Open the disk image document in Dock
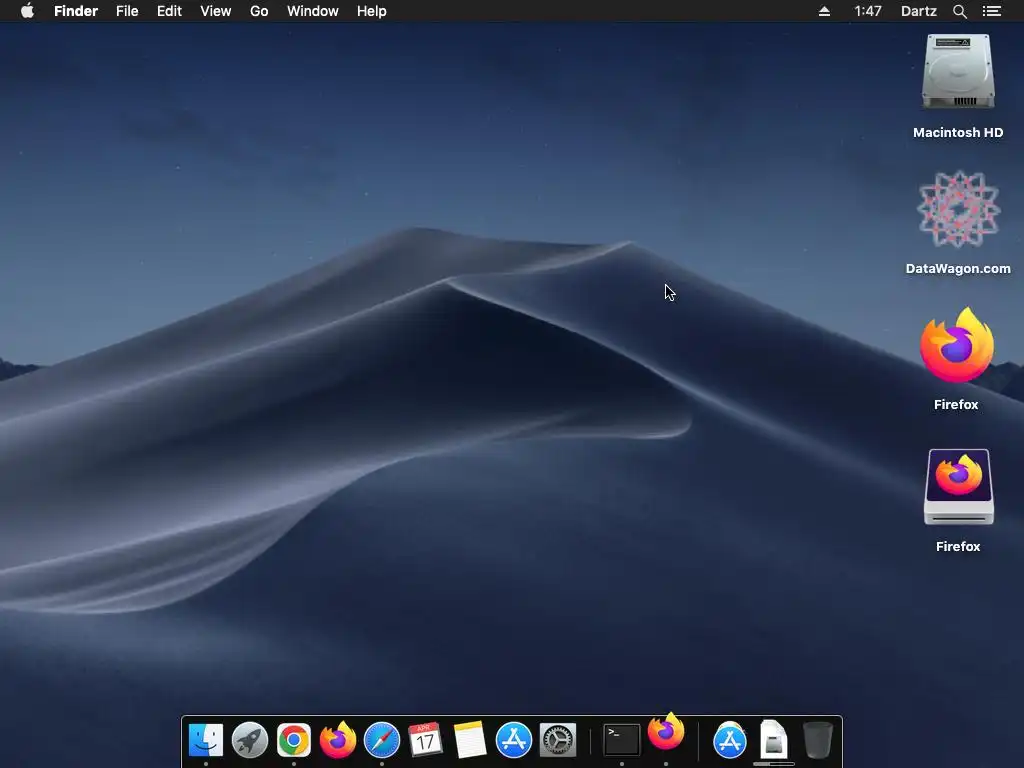The image size is (1024, 768). (773, 740)
